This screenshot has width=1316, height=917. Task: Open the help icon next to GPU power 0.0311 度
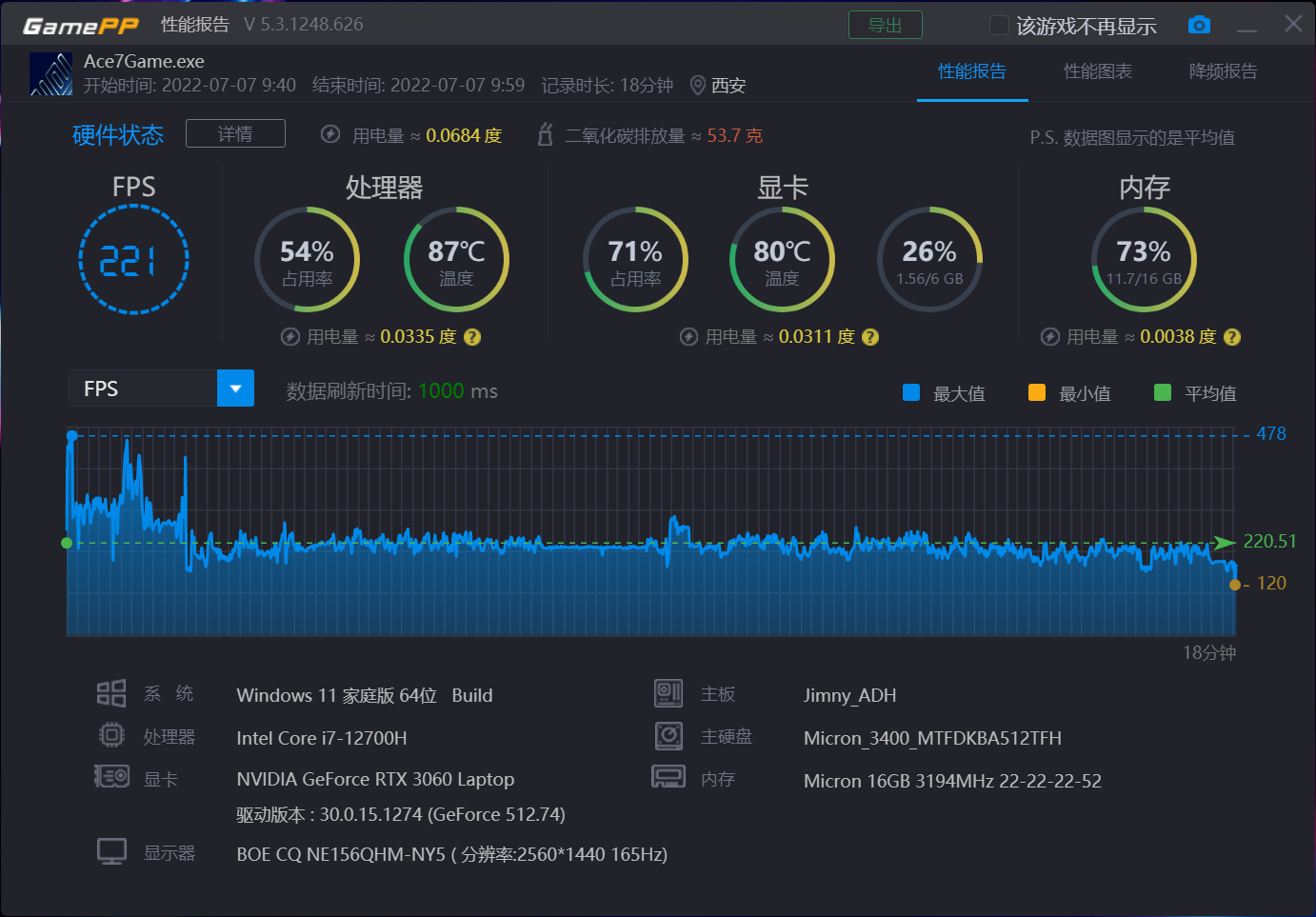(x=870, y=337)
